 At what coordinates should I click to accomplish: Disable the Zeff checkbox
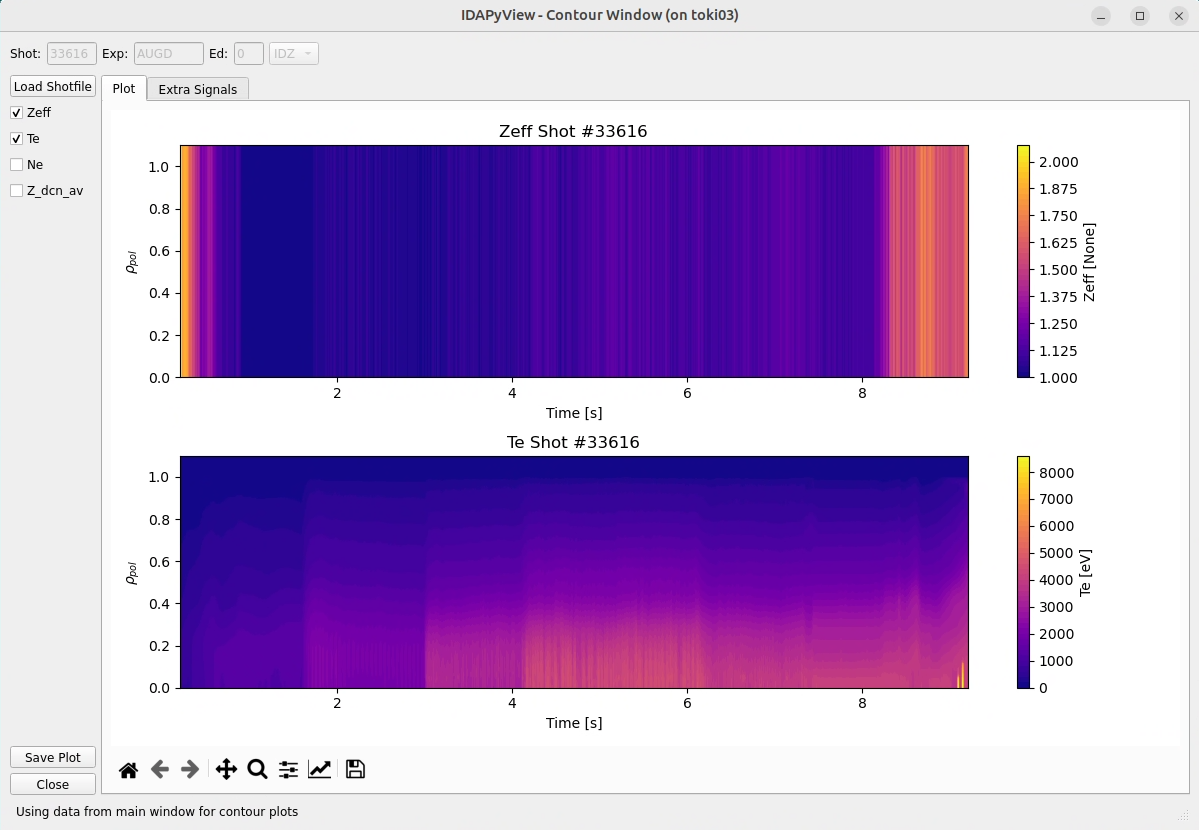click(16, 112)
